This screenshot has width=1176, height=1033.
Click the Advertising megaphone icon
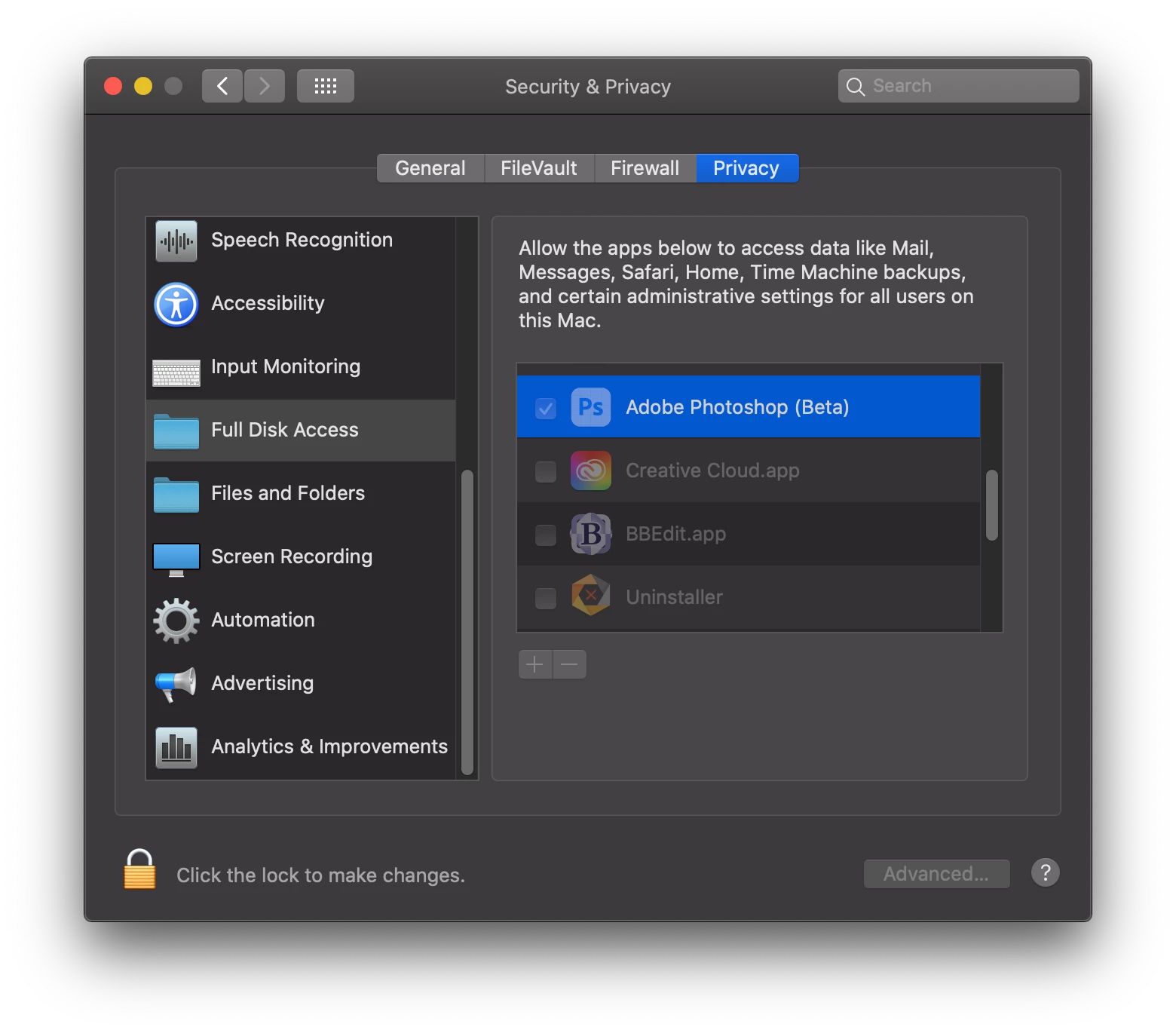176,684
